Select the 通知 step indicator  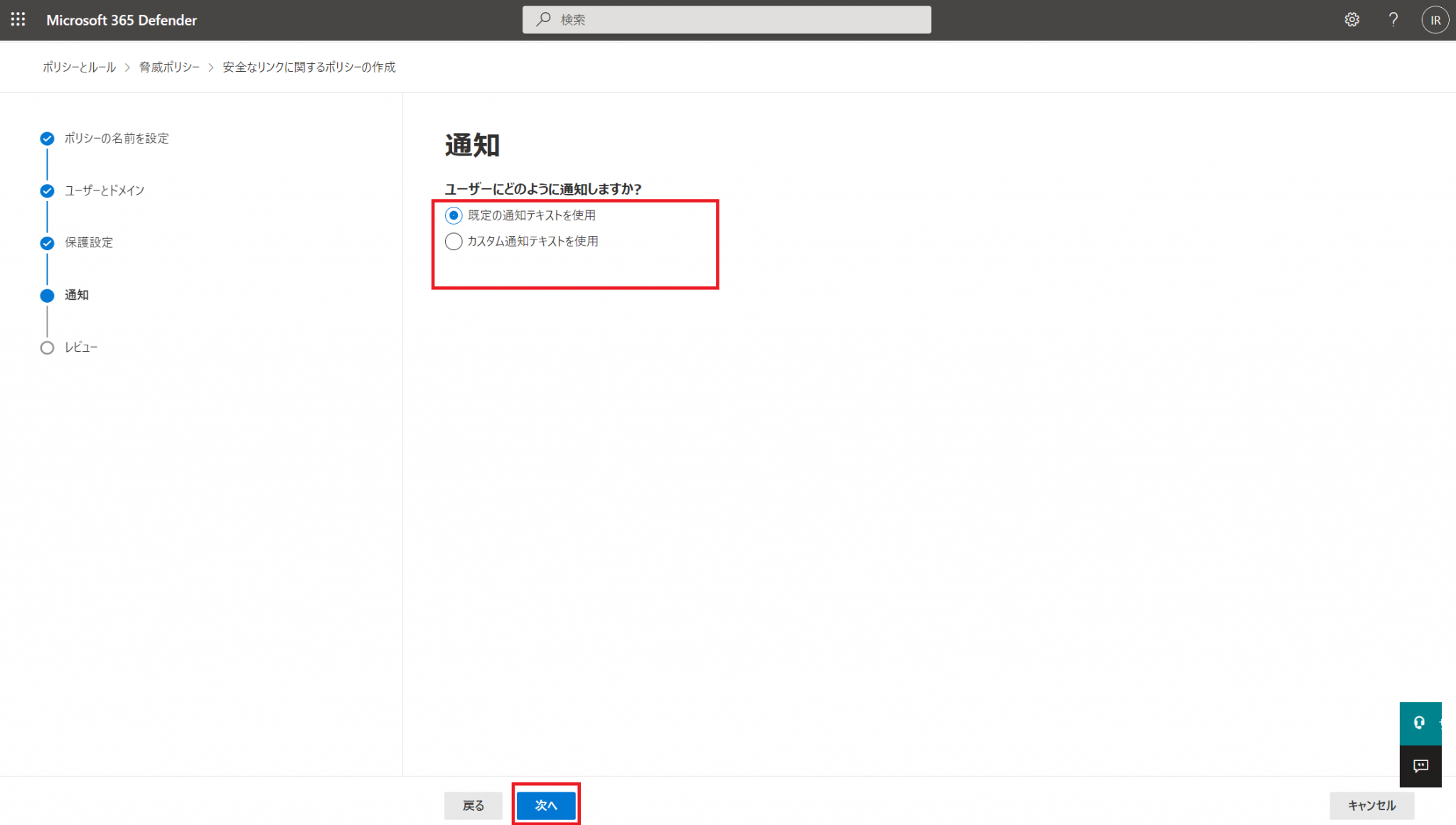click(x=46, y=295)
